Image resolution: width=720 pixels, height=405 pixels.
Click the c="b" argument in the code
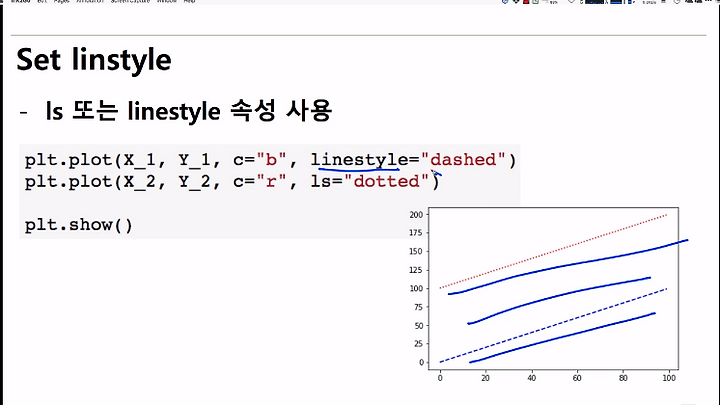click(x=259, y=160)
